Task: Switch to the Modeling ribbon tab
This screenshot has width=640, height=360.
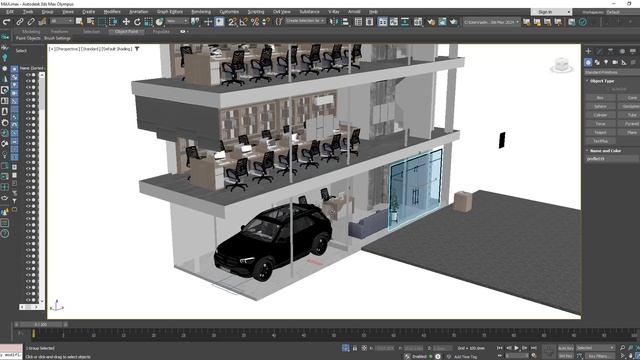Action: click(x=31, y=31)
